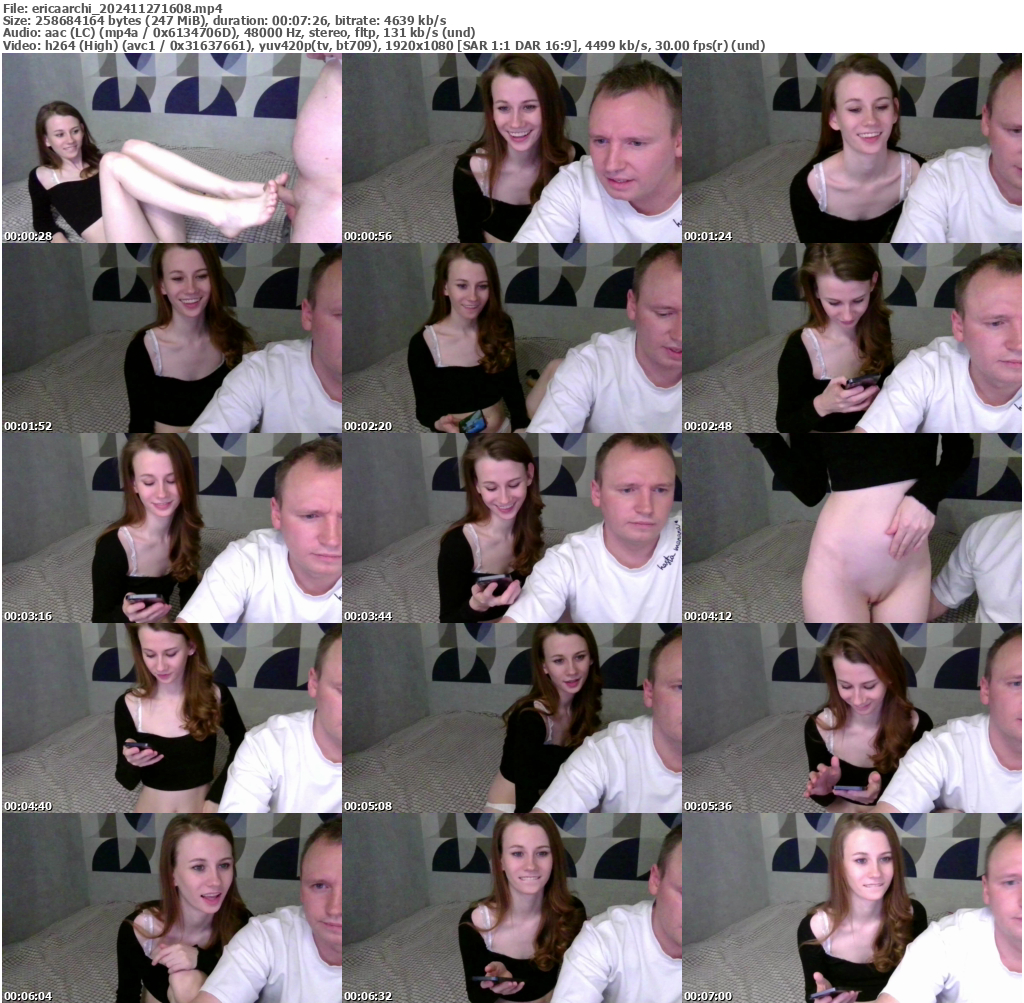Open the frame stamped 00:03:16
The height and width of the screenshot is (1003, 1024).
click(170, 528)
